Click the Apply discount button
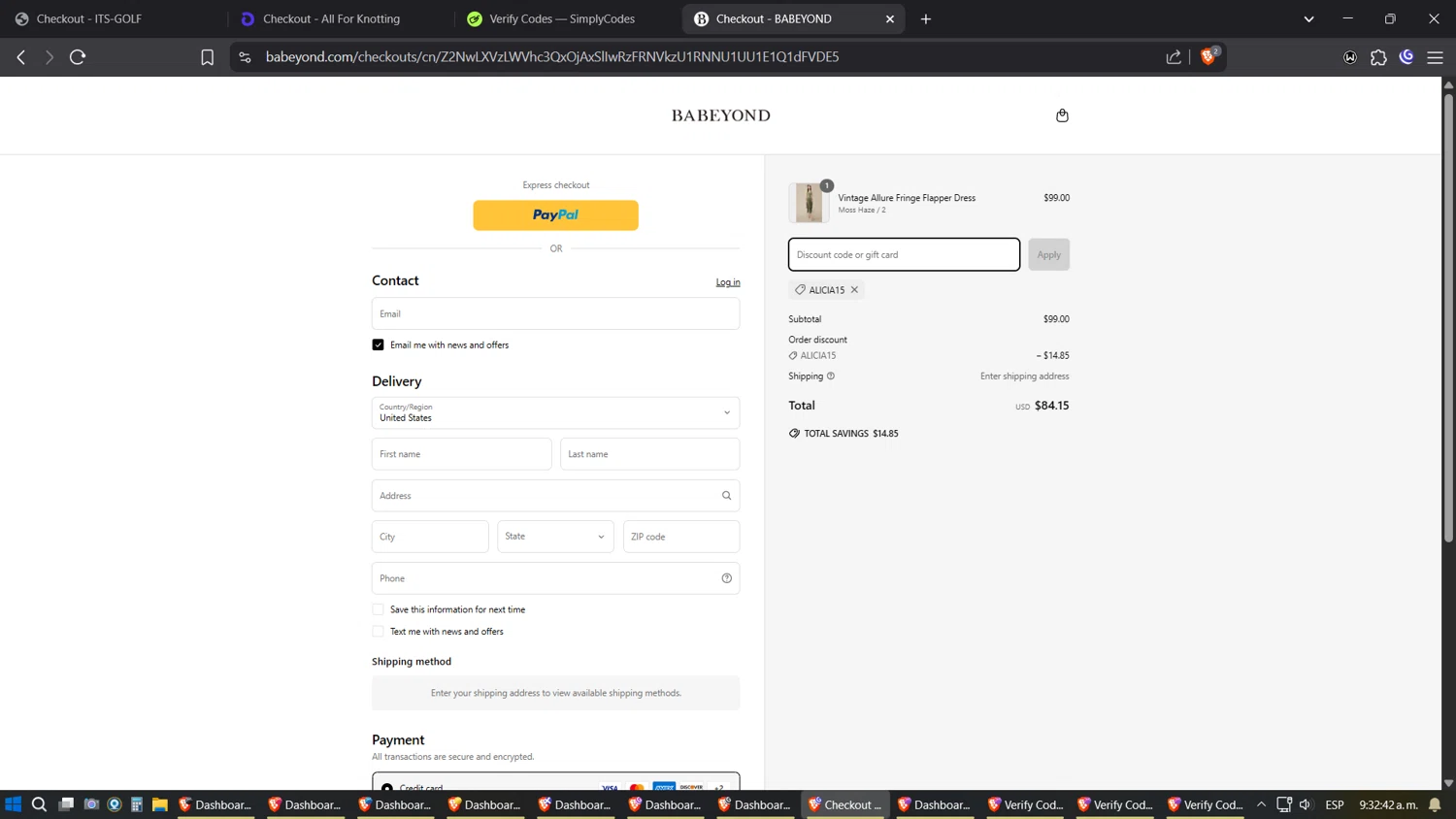 (1048, 254)
